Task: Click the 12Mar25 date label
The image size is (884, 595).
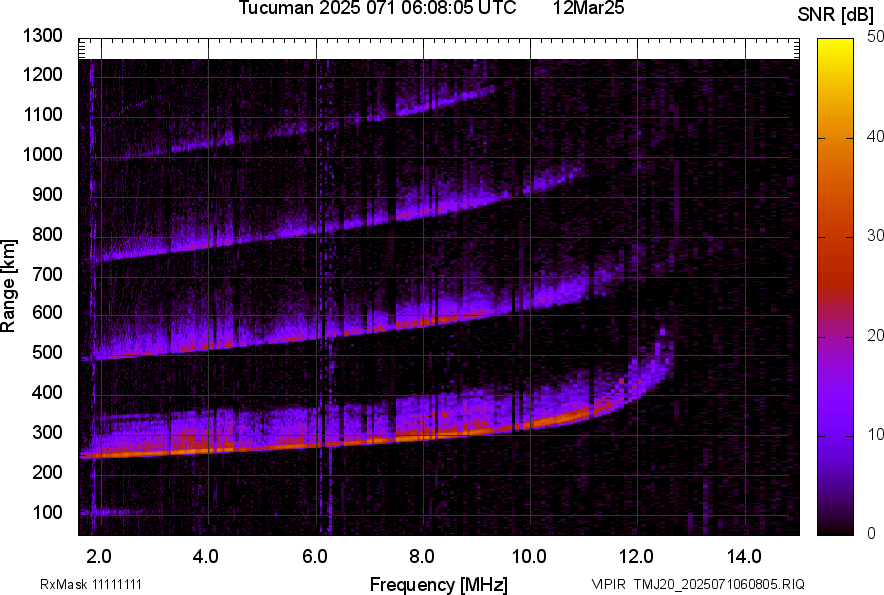Action: (588, 9)
